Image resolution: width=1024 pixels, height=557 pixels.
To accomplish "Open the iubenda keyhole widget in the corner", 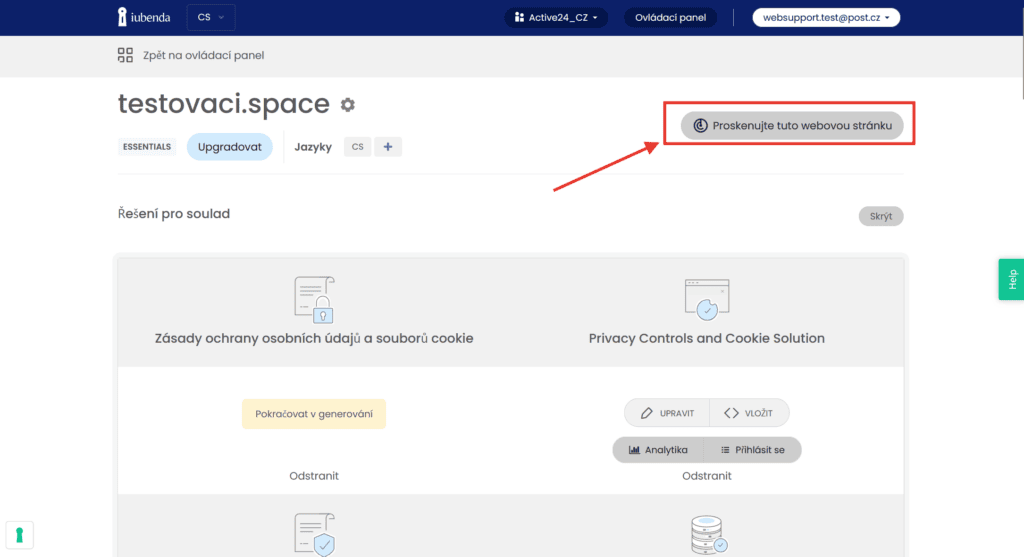I will [x=20, y=535].
